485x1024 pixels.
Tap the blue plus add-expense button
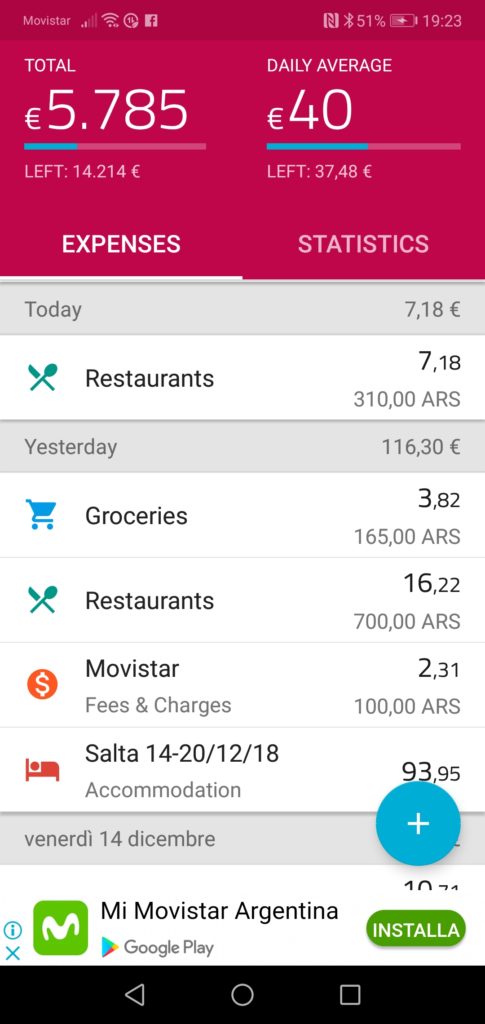(418, 824)
